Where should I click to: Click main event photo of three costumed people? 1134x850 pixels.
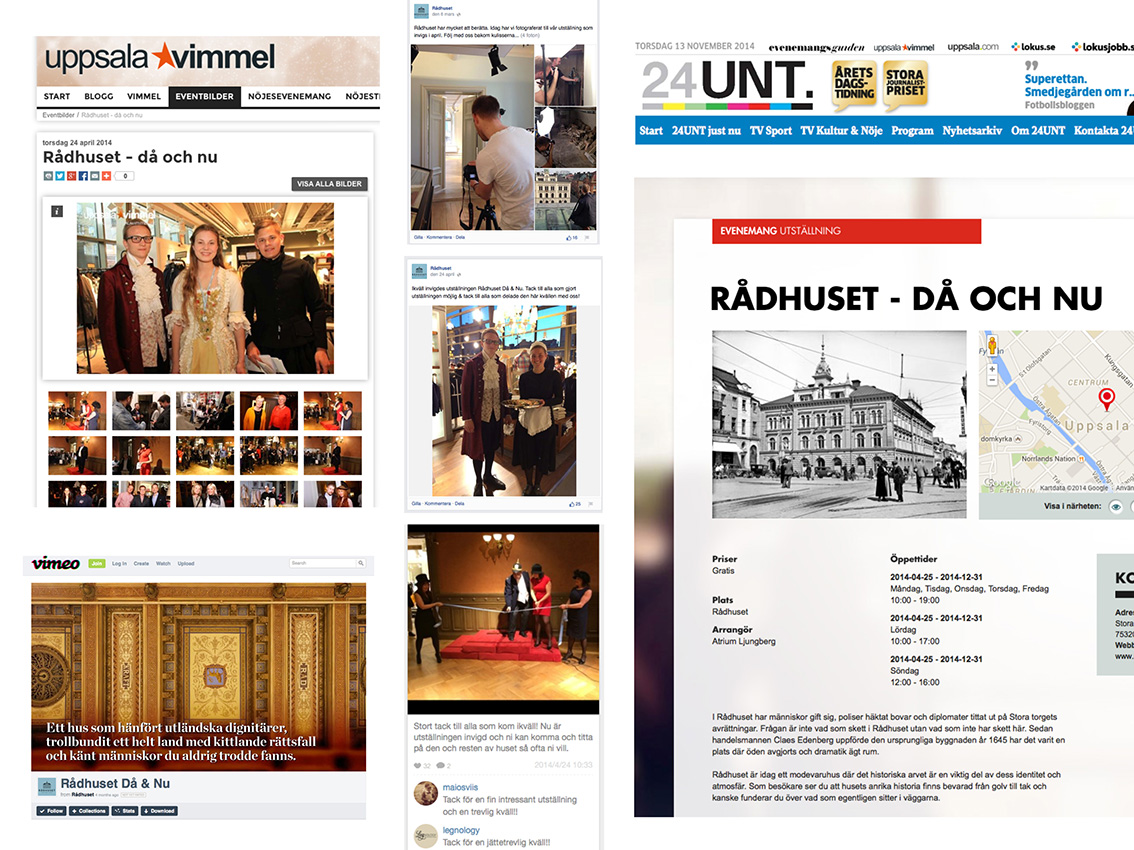[205, 288]
